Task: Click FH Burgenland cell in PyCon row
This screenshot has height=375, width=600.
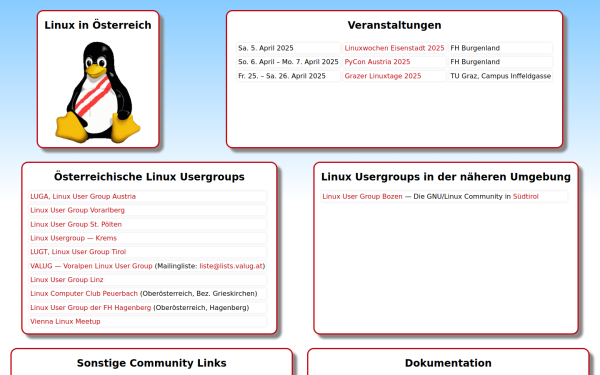Action: click(x=501, y=62)
